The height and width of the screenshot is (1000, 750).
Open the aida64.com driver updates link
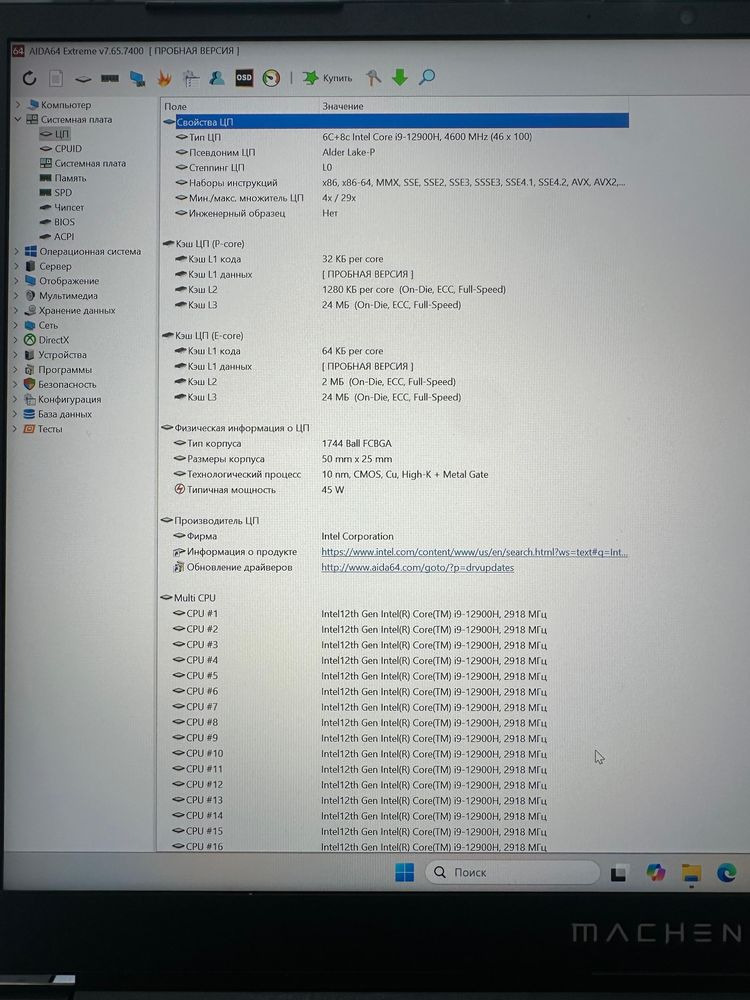click(418, 568)
